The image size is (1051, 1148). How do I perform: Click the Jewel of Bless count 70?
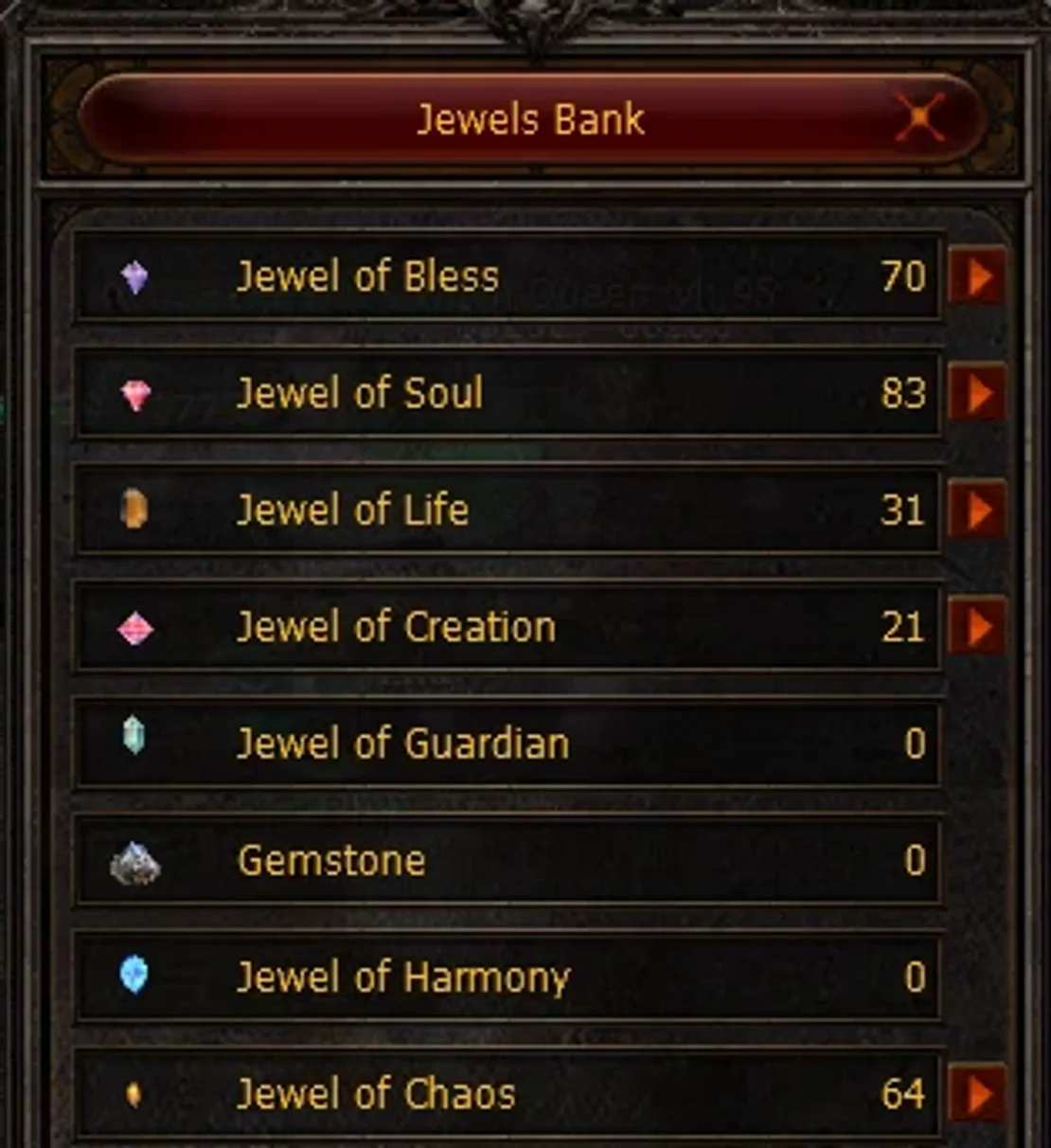click(x=903, y=277)
